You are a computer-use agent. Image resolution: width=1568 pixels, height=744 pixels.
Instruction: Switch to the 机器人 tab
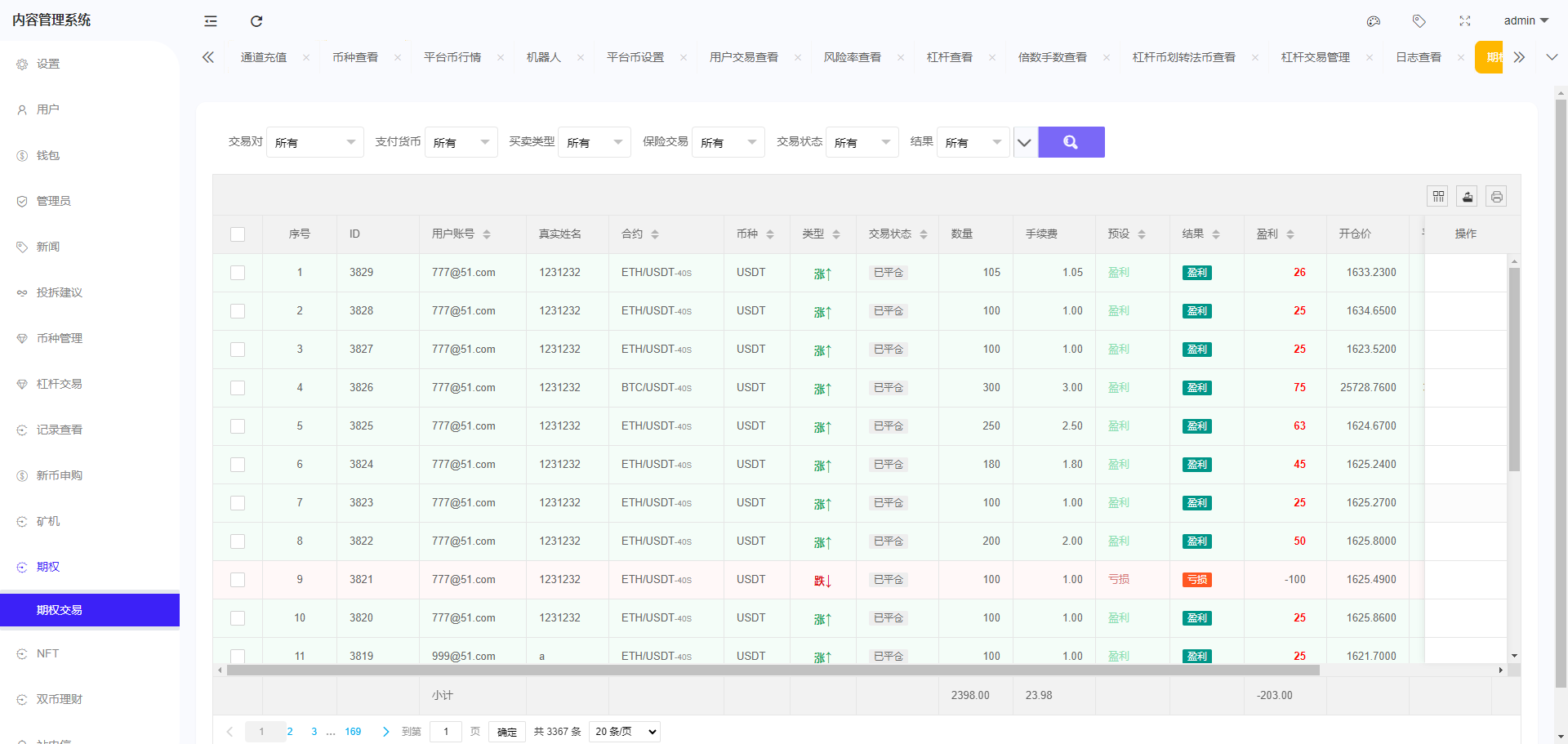[543, 57]
